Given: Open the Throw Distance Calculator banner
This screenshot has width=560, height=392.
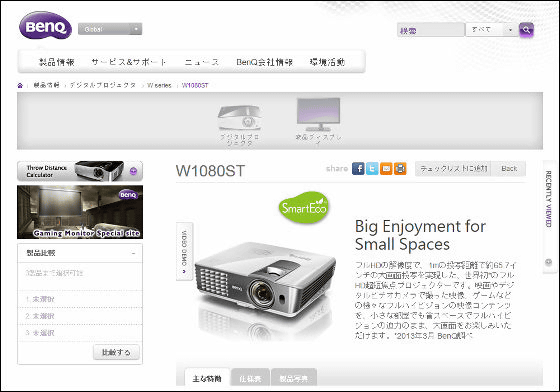Looking at the screenshot, I should coord(80,171).
